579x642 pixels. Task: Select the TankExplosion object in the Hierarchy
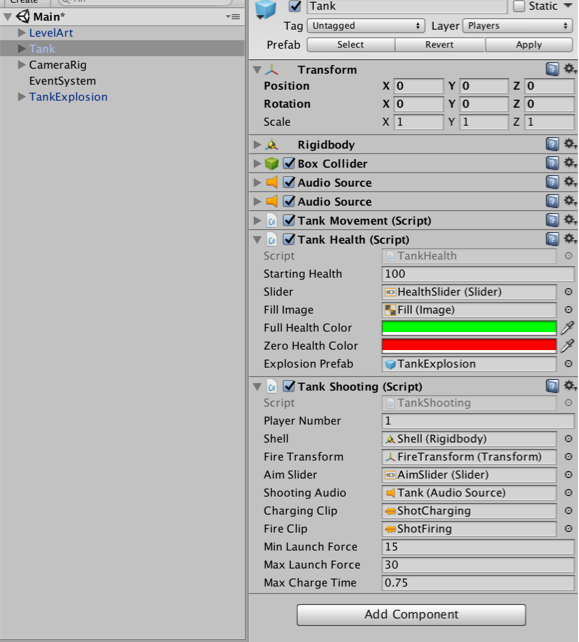[68, 97]
